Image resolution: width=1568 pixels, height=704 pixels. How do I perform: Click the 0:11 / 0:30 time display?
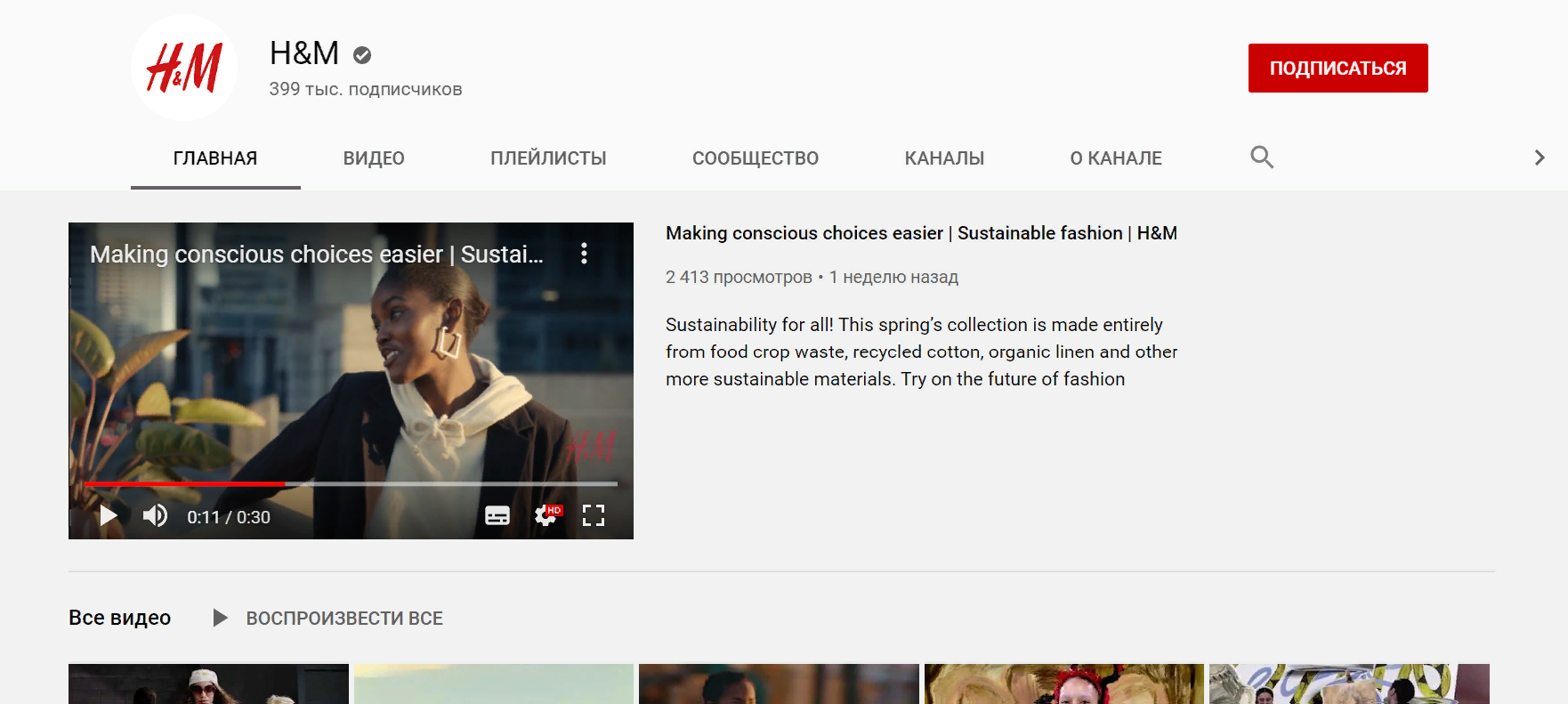pos(229,517)
